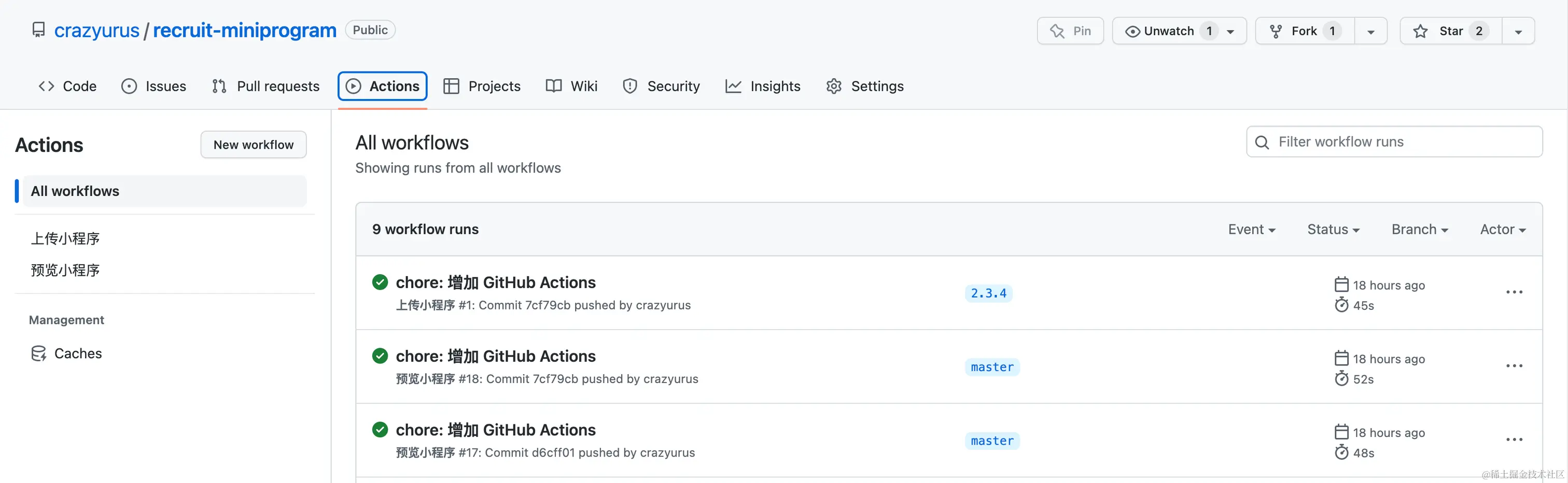Image resolution: width=1568 pixels, height=483 pixels.
Task: Click the Showing runs from all workflows text
Action: click(x=458, y=168)
